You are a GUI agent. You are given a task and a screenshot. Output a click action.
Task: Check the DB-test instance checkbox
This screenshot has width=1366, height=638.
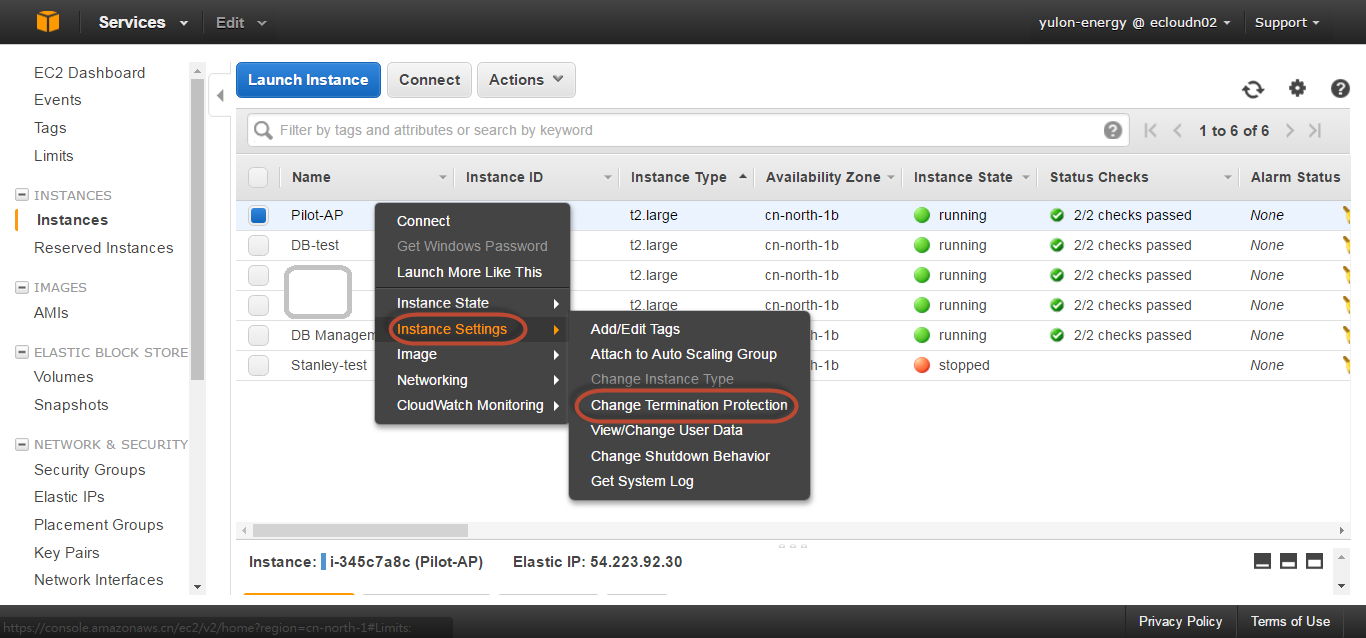(258, 245)
